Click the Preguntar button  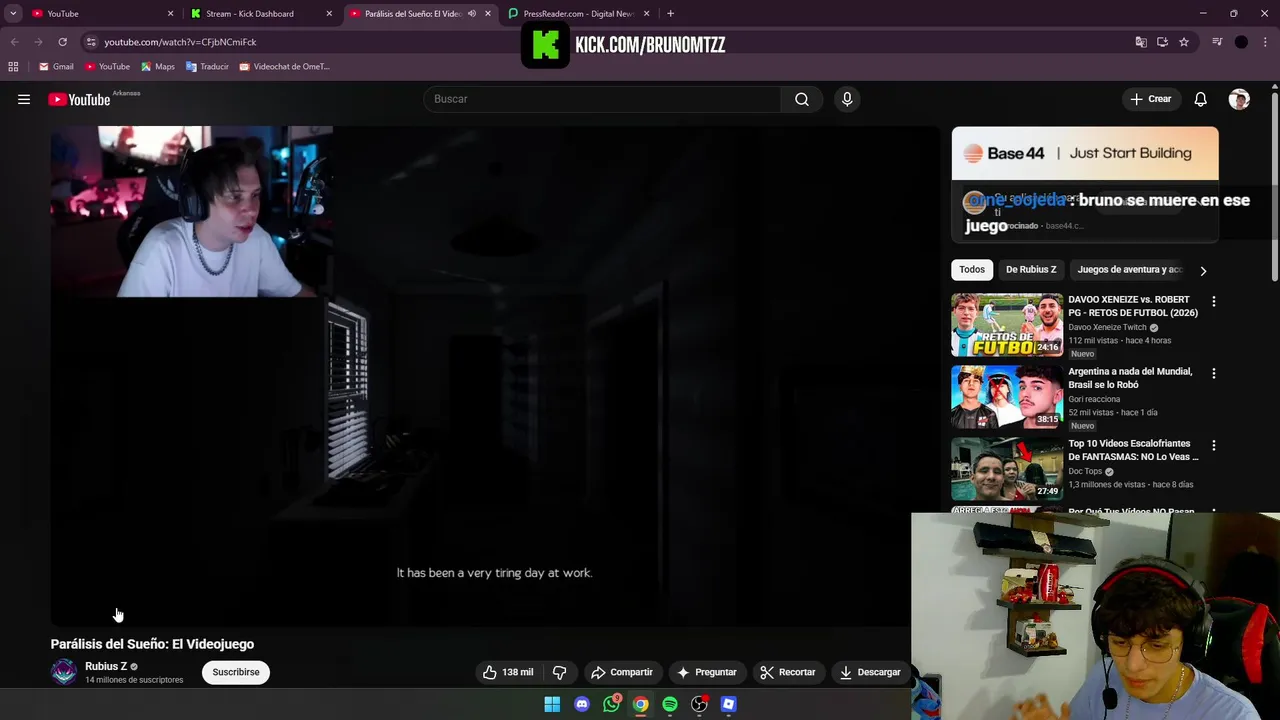[706, 672]
